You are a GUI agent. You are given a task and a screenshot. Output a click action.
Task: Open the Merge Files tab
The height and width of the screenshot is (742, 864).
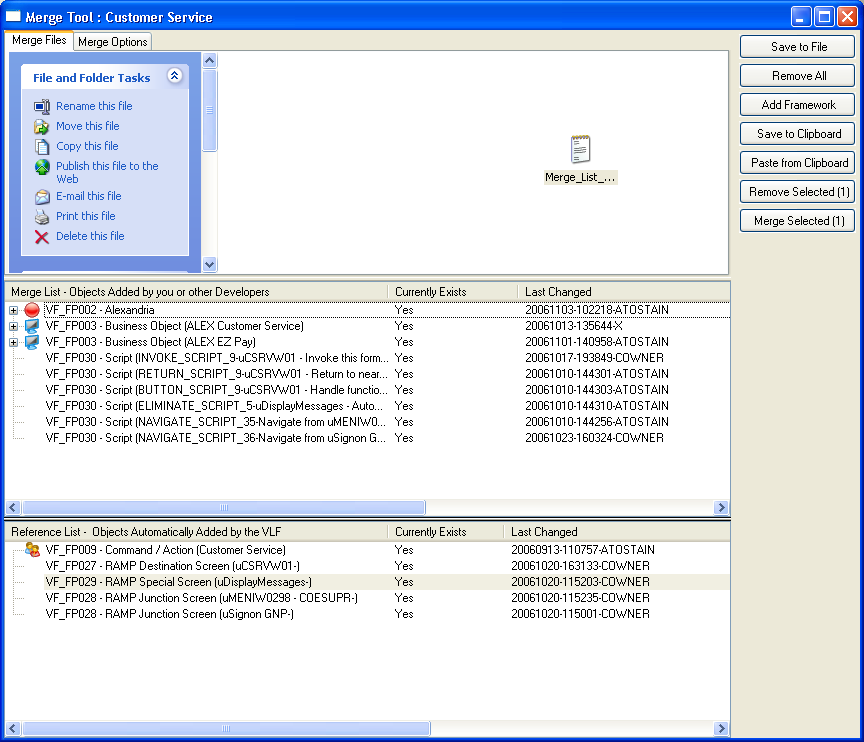(40, 41)
